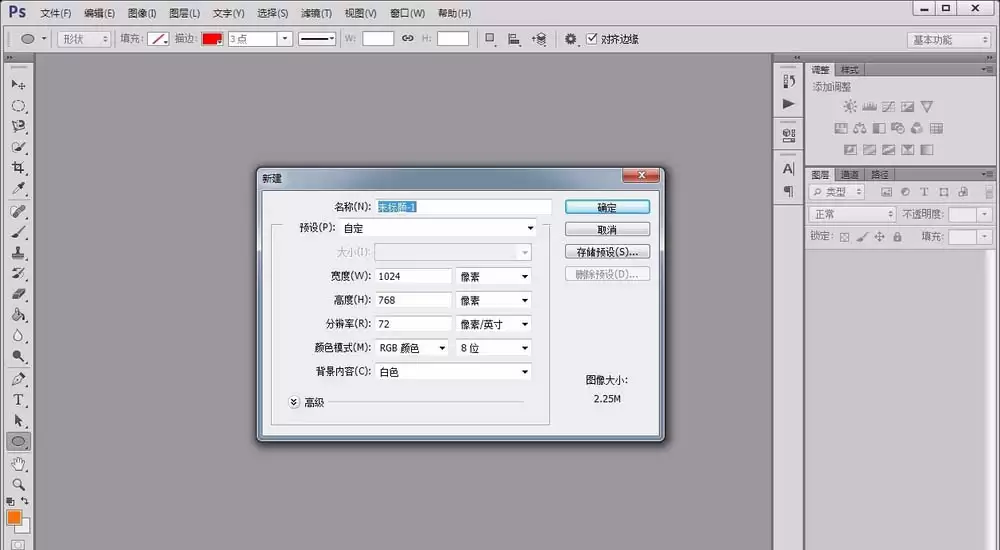Select the Quick Selection tool
Viewport: 1000px width, 550px height.
[18, 147]
